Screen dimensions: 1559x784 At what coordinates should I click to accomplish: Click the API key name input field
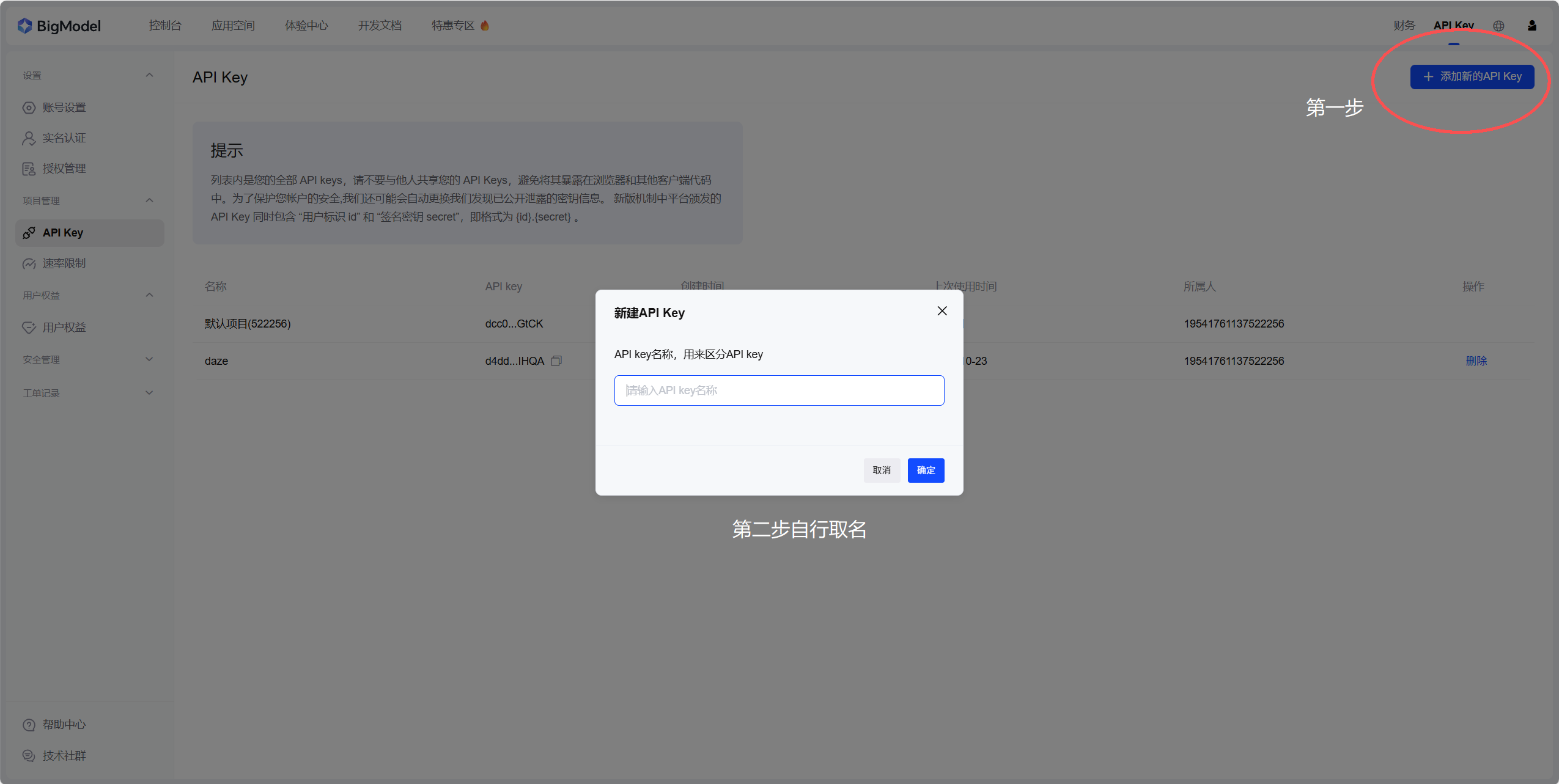[779, 390]
